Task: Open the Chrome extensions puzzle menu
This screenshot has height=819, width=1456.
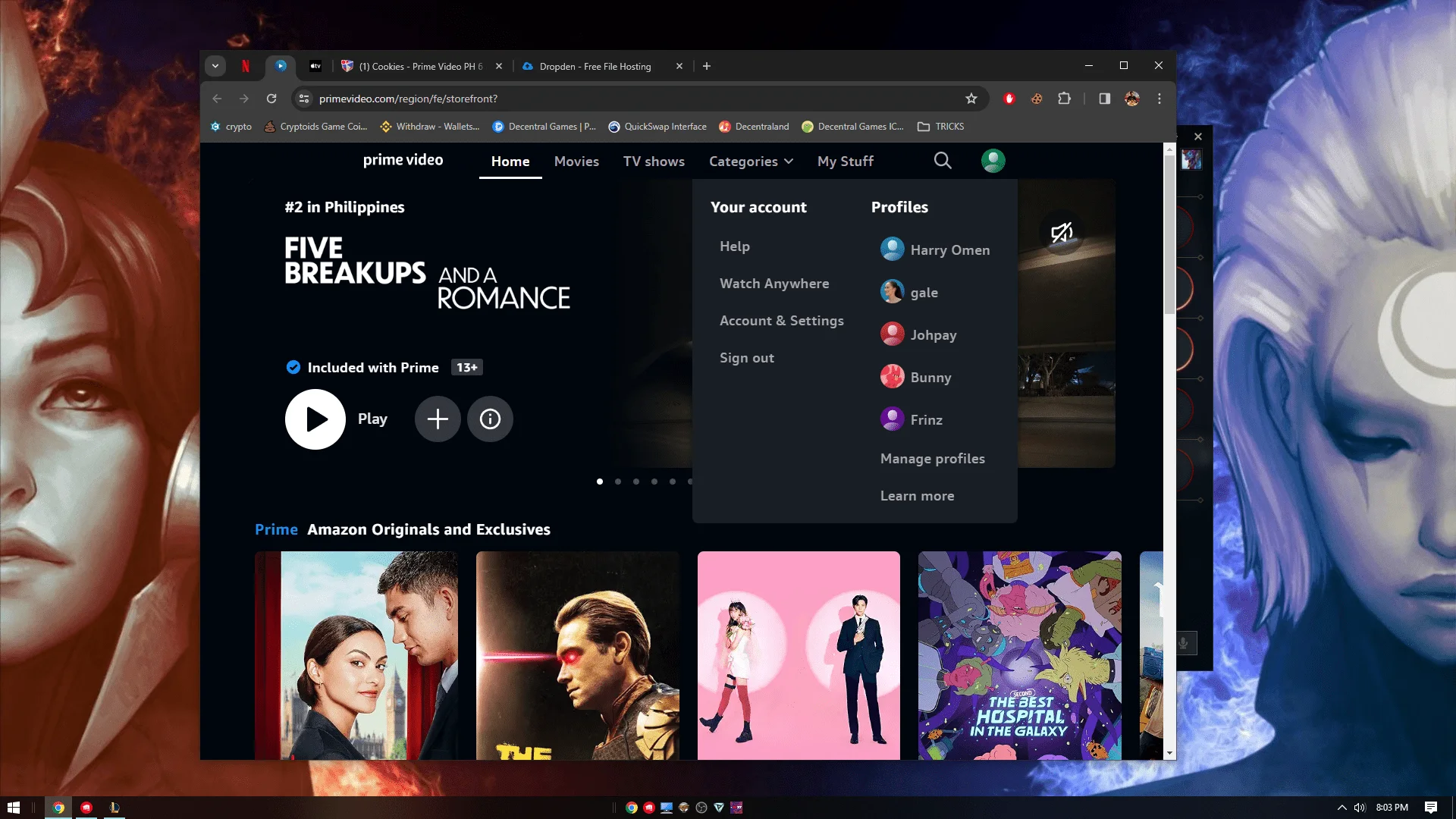Action: 1064,99
